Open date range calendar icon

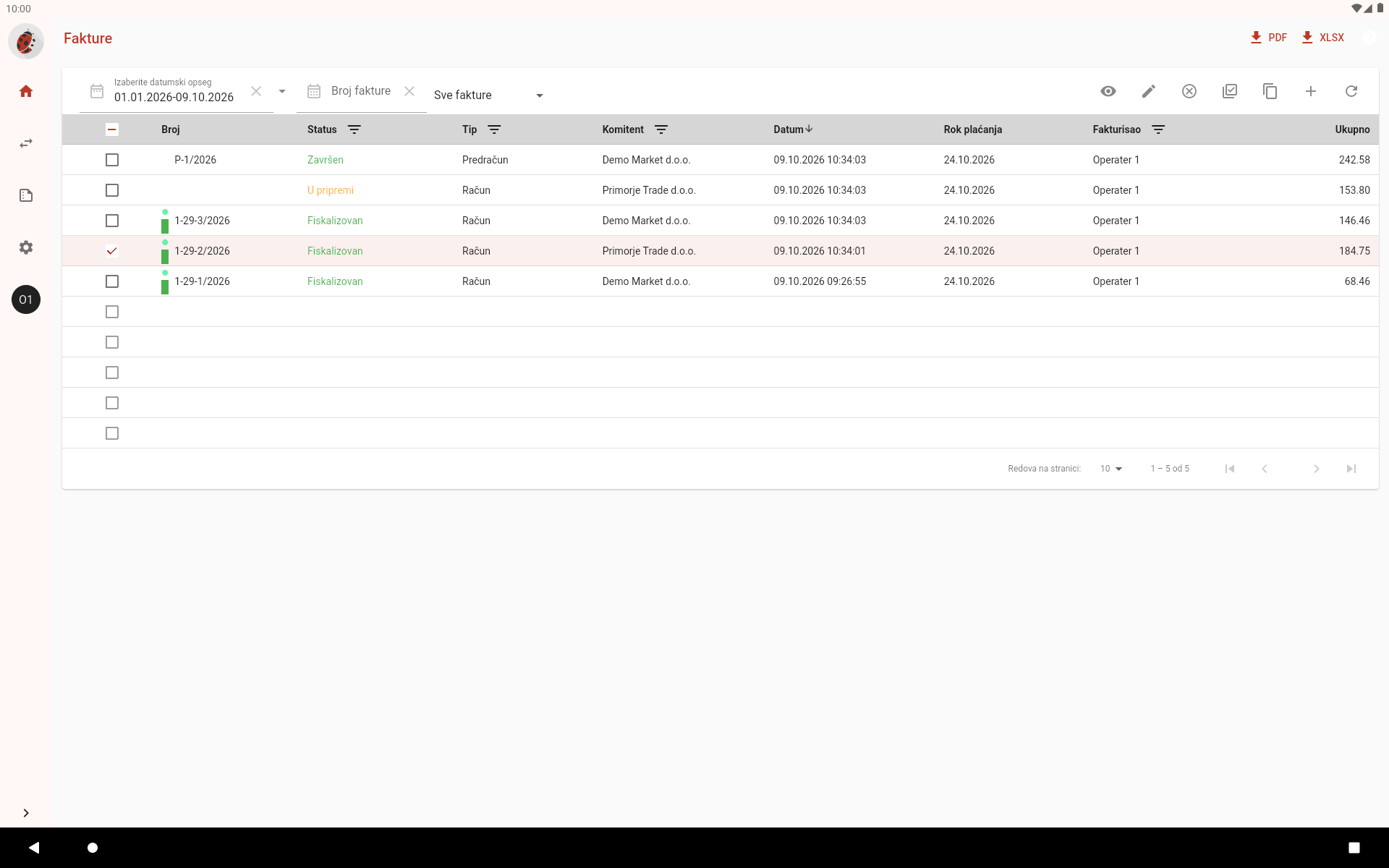[x=97, y=91]
